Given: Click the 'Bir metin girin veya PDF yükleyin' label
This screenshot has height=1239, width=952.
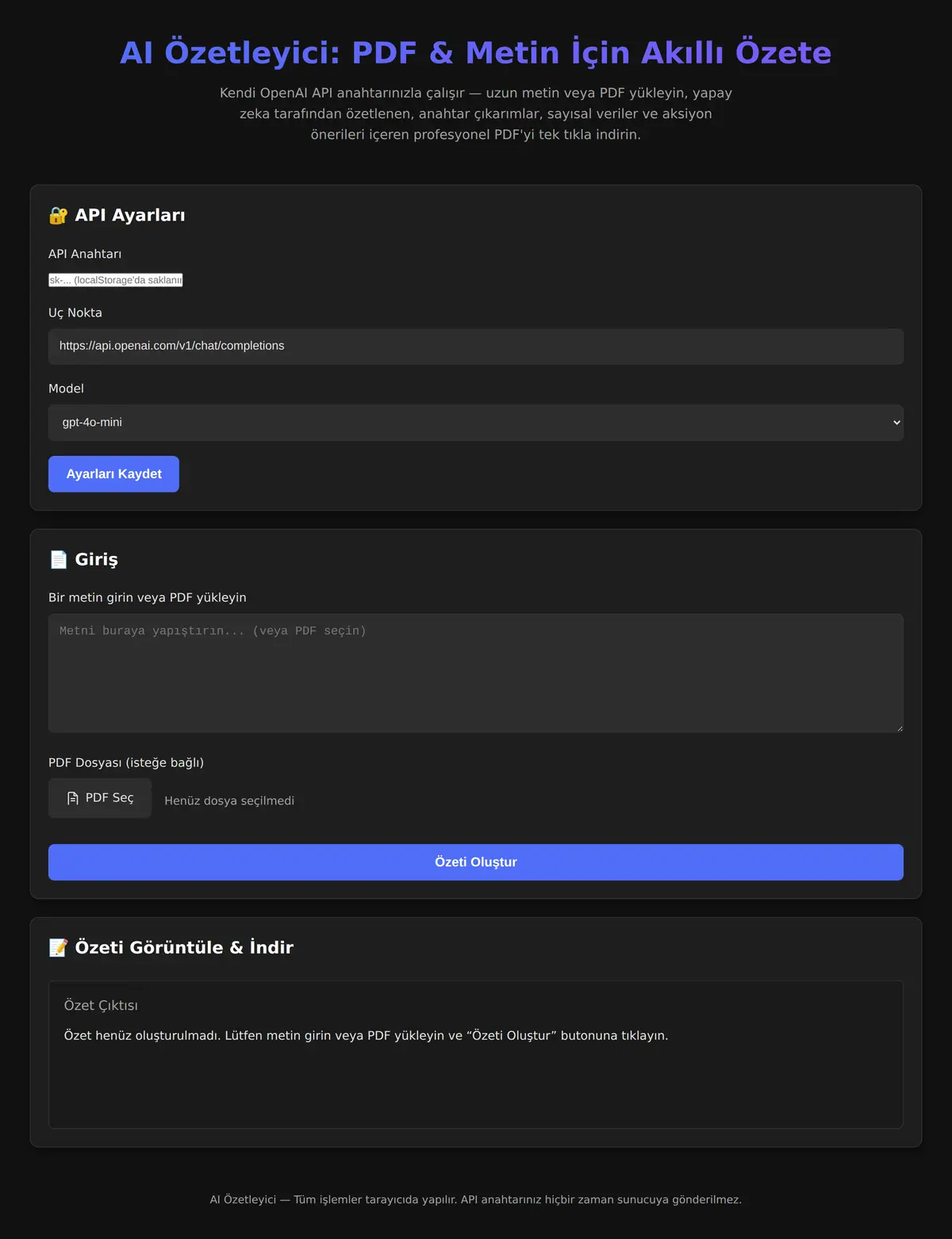Looking at the screenshot, I should (x=148, y=597).
